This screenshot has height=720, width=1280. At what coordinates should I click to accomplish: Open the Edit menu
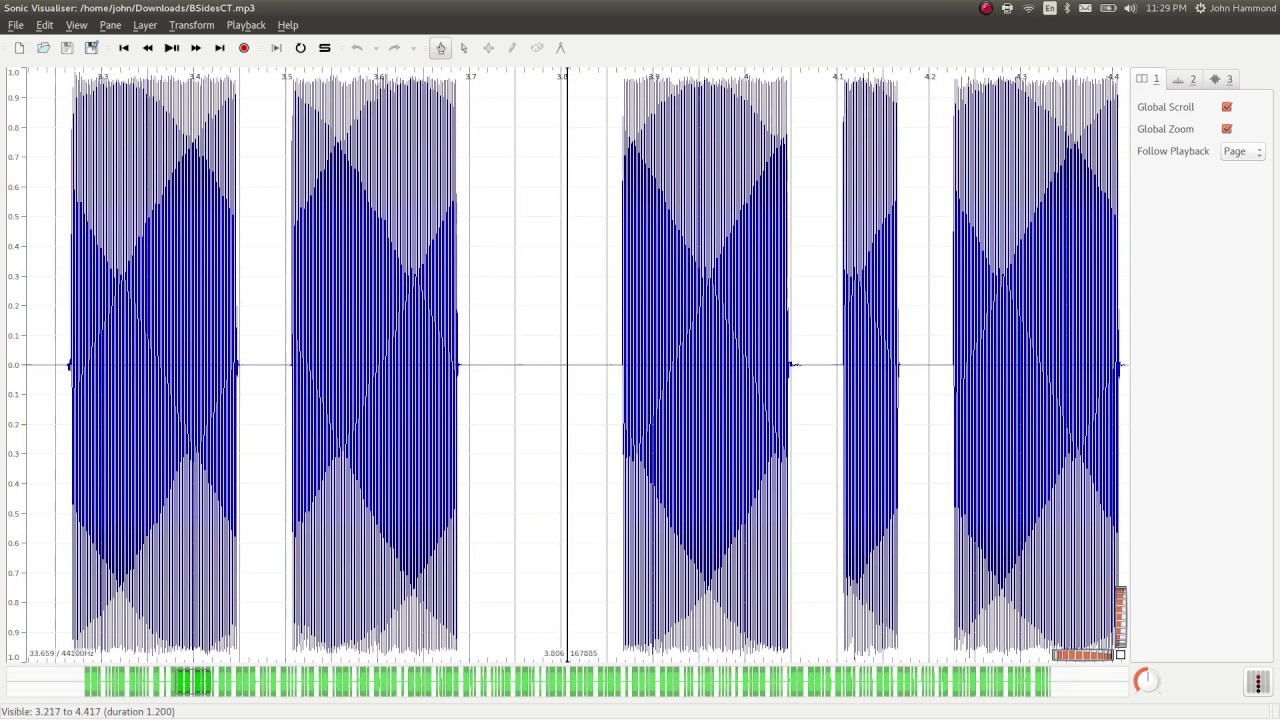(x=45, y=25)
